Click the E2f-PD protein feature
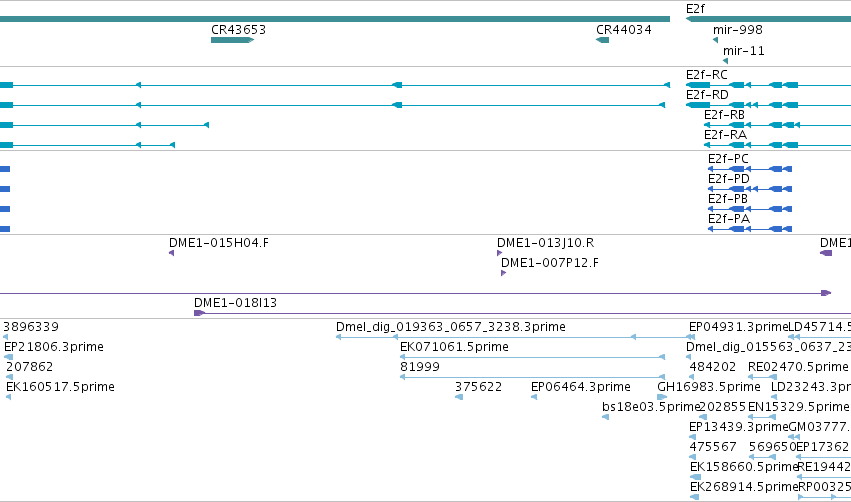This screenshot has width=851, height=502. (750, 189)
